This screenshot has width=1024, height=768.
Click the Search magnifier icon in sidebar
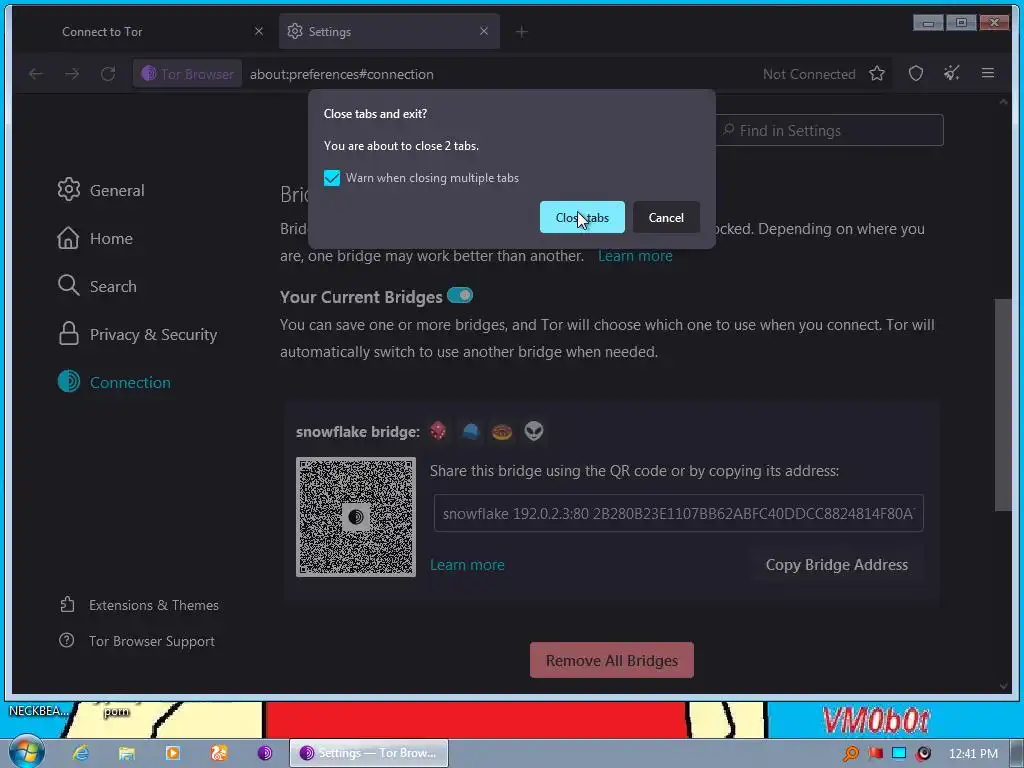pos(68,285)
